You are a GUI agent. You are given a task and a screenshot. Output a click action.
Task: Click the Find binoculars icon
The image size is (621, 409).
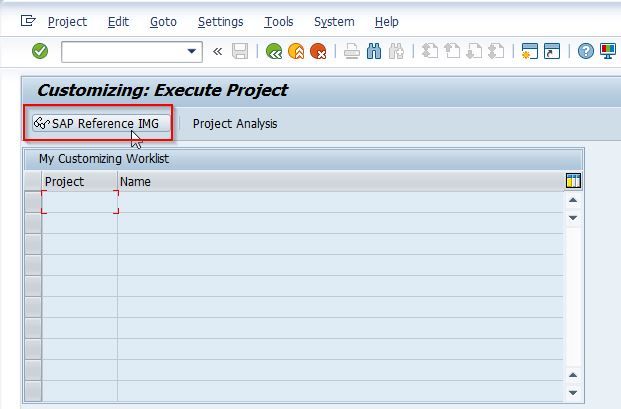coord(374,51)
